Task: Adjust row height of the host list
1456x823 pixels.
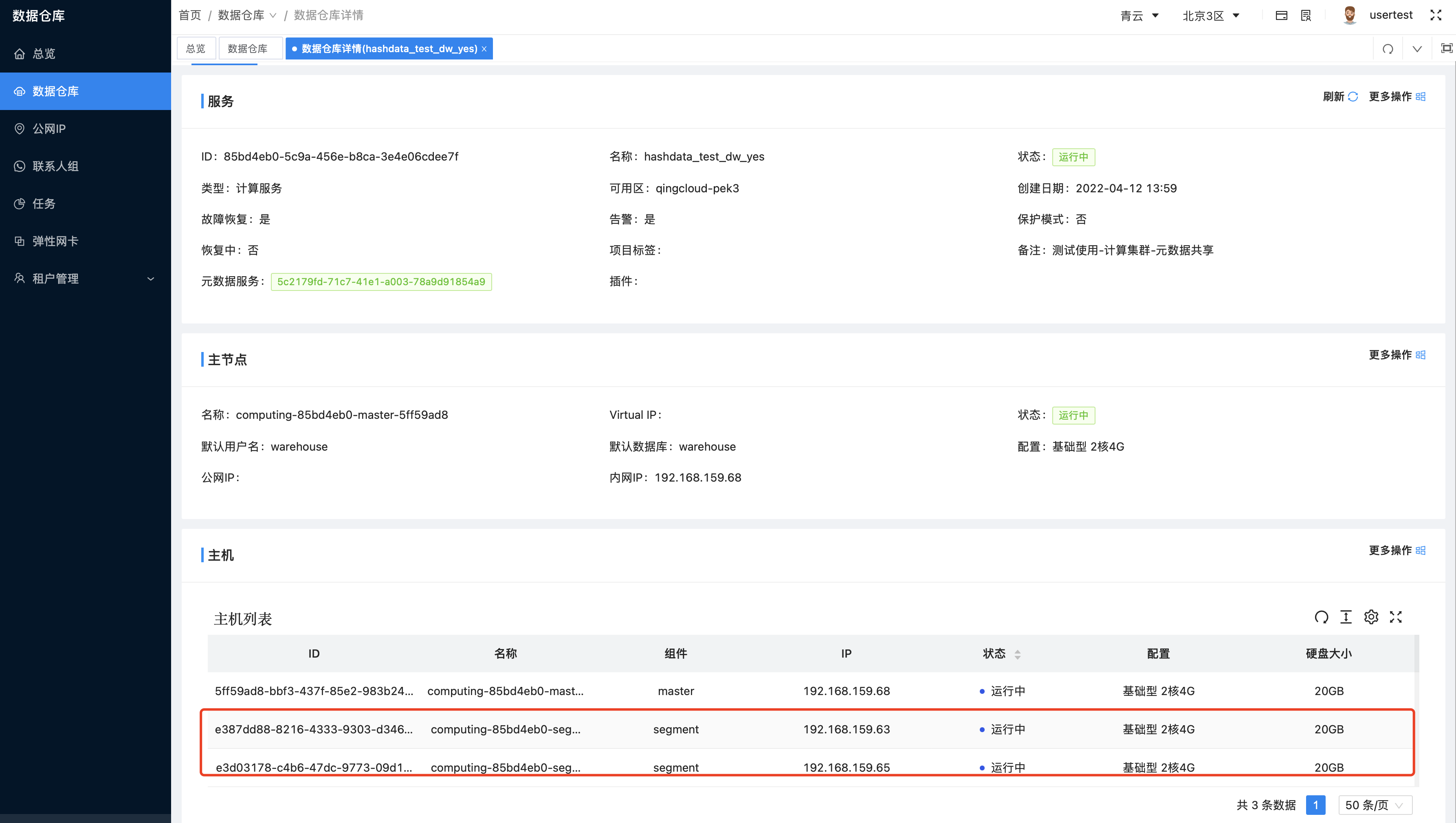Action: click(1346, 617)
